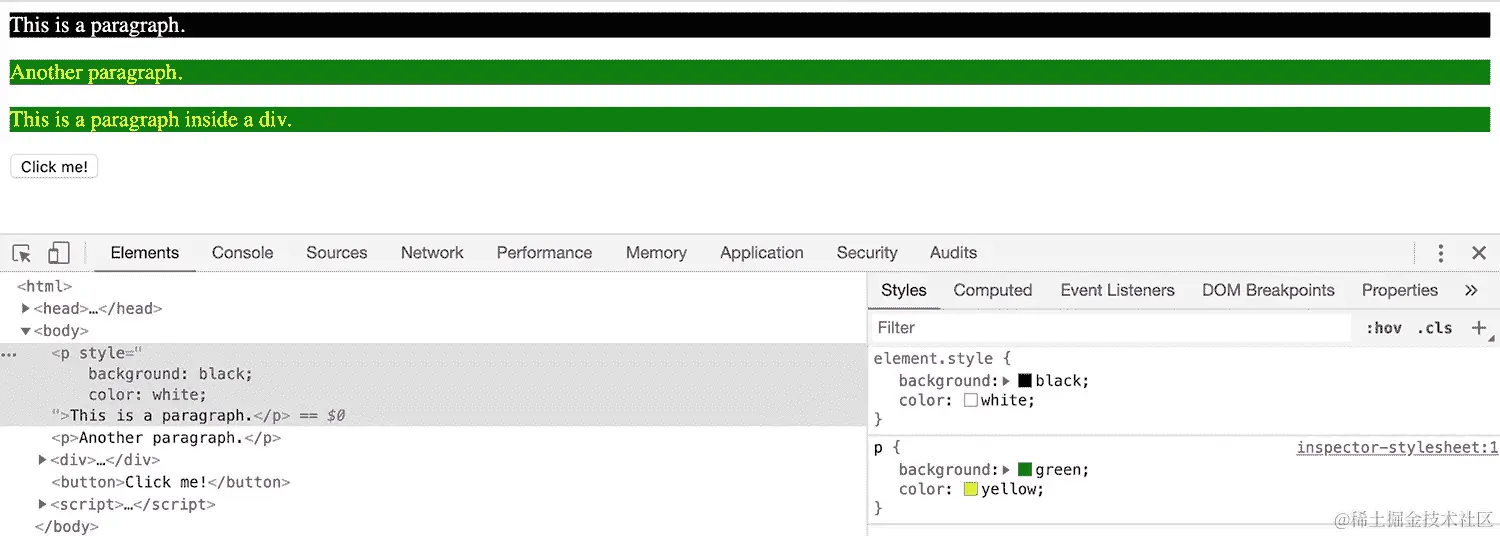The width and height of the screenshot is (1500, 536).
Task: Expand the div element node
Action: coord(43,460)
